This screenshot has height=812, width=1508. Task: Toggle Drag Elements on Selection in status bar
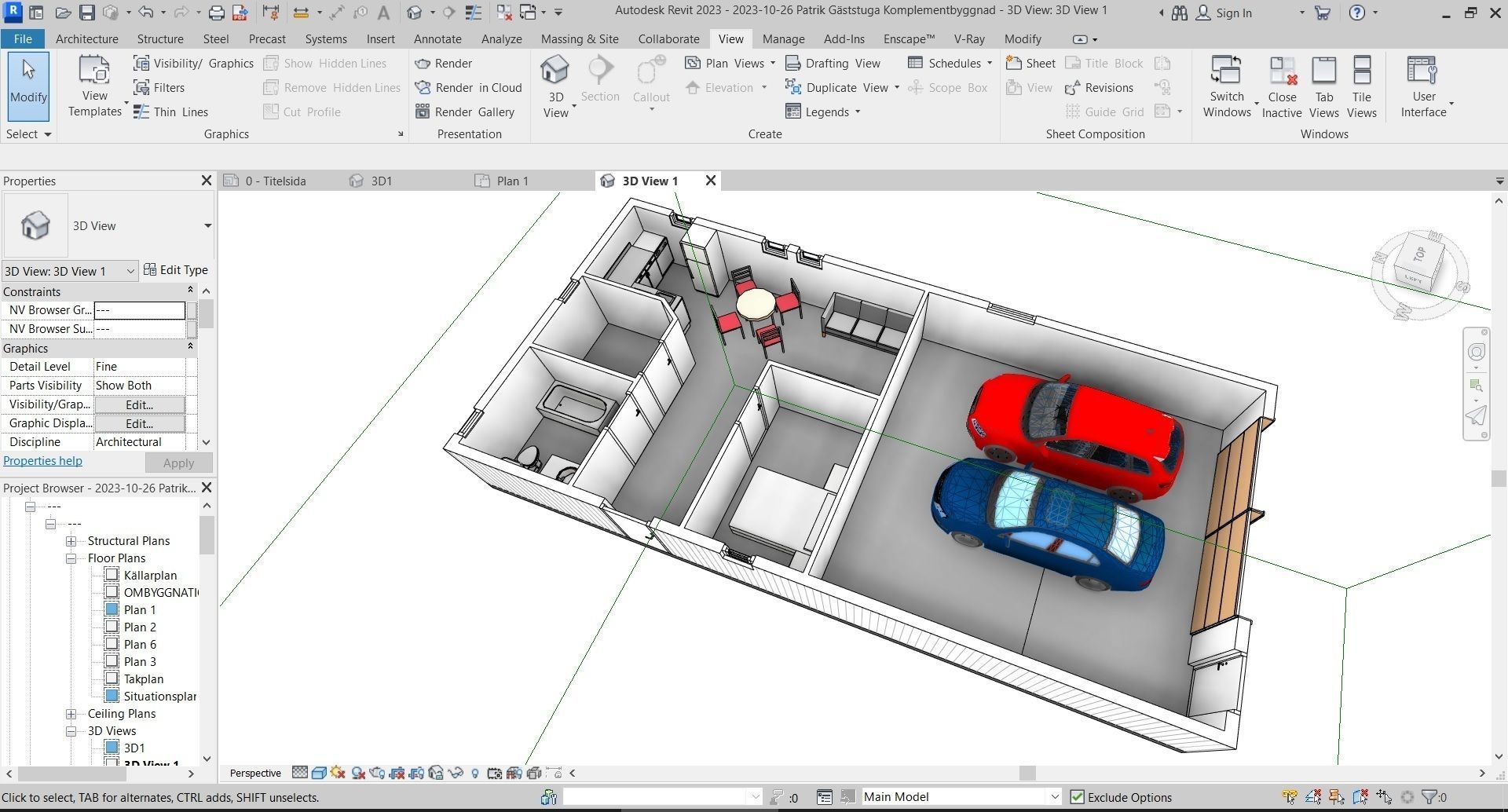pyautogui.click(x=1384, y=797)
